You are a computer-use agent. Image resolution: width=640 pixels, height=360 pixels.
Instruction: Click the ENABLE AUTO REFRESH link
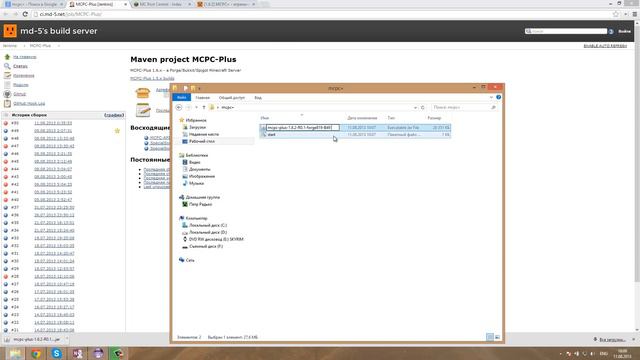click(605, 46)
